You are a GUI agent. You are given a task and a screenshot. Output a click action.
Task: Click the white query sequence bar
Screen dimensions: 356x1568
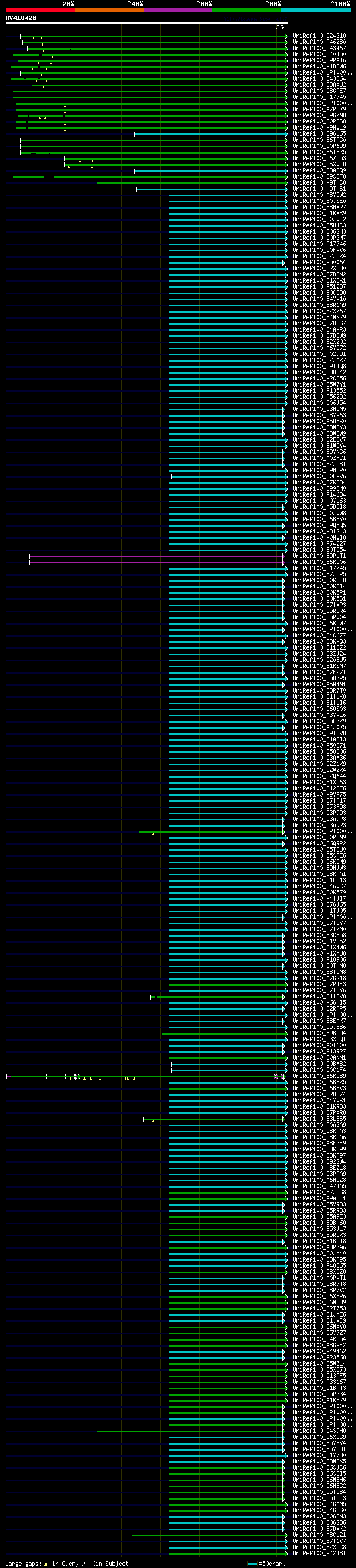[x=147, y=22]
